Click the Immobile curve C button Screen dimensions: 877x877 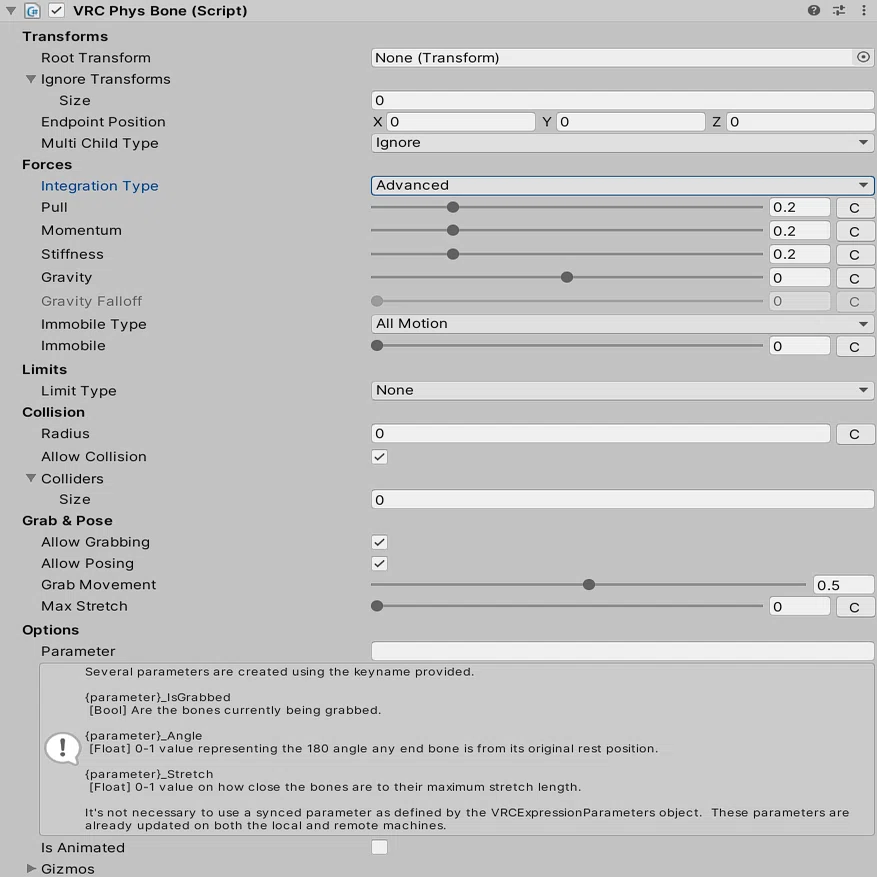tap(854, 346)
